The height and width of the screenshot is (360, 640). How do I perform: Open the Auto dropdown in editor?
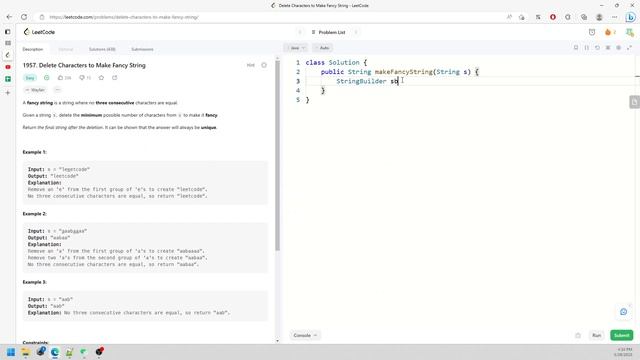point(323,48)
